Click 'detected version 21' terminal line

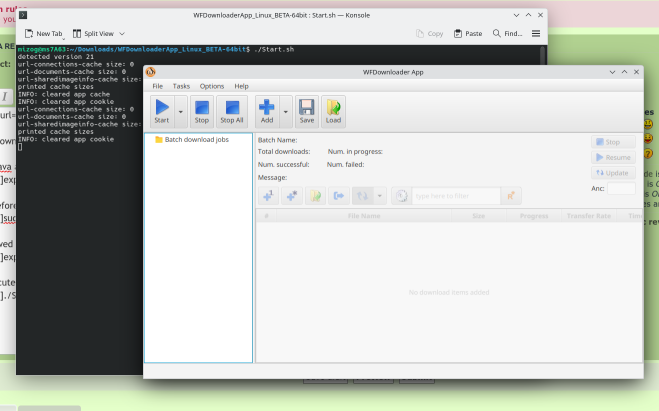[x=55, y=57]
